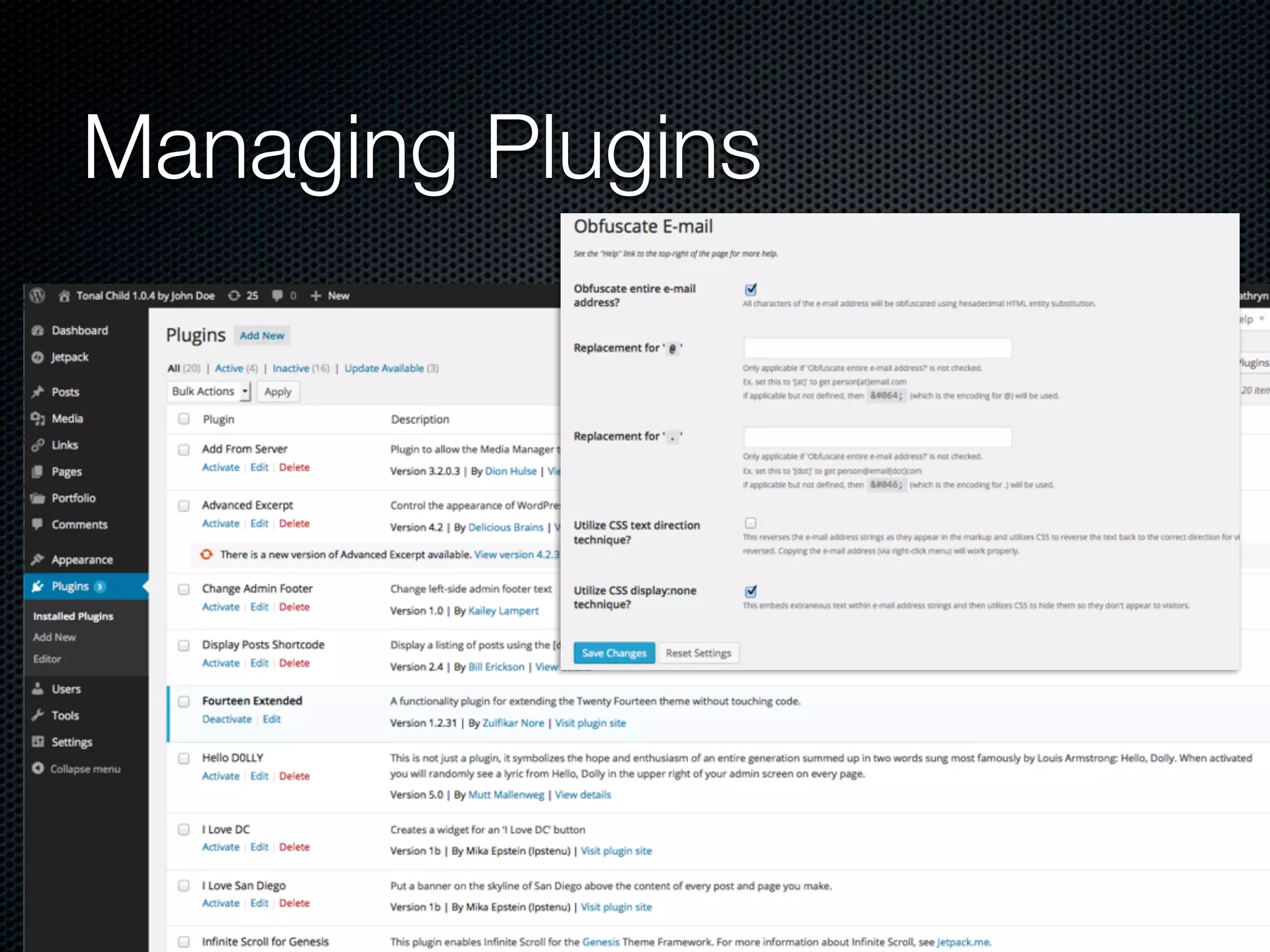The width and height of the screenshot is (1270, 952).
Task: Click the Jetpack sidebar icon
Action: click(38, 357)
